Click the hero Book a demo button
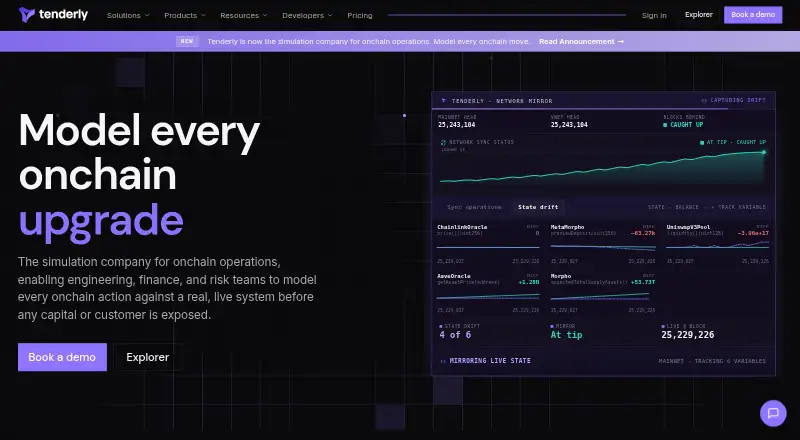Viewport: 800px width, 440px height. tap(62, 357)
